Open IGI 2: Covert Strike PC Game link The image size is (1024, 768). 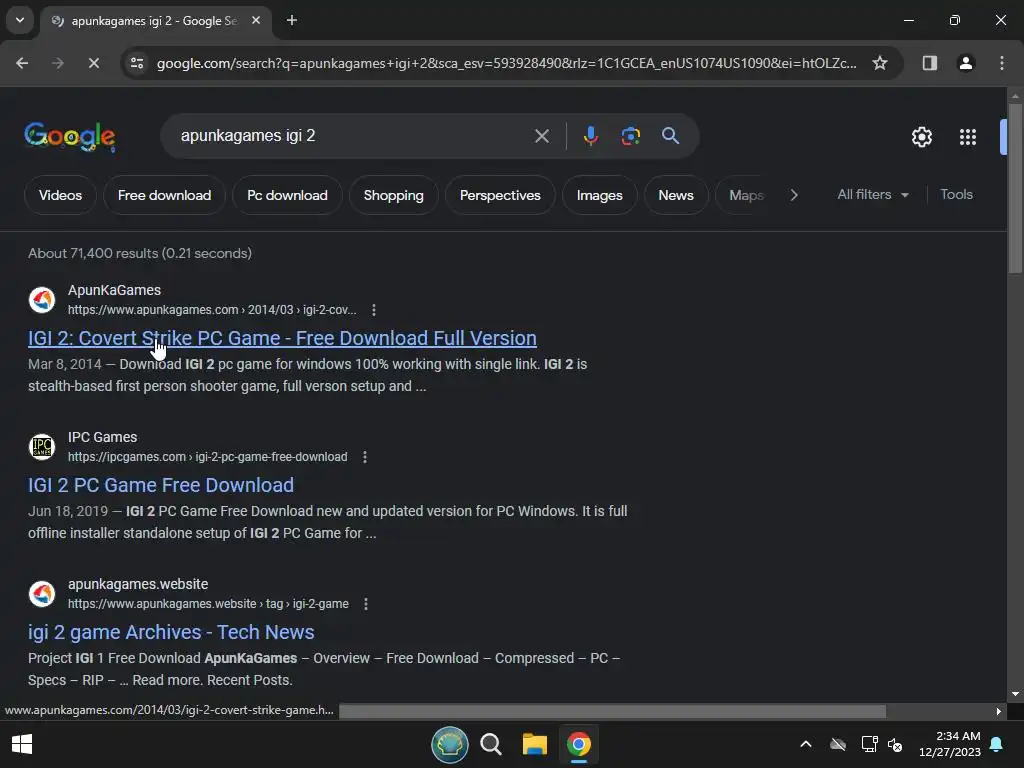[282, 338]
